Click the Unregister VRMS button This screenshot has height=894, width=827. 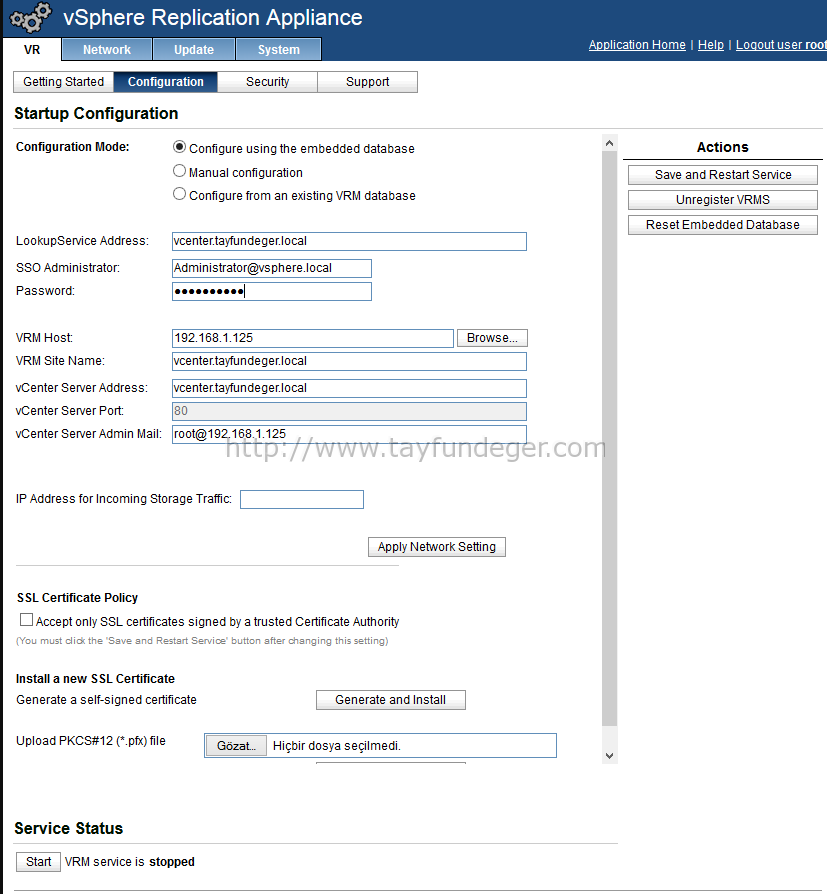click(x=723, y=200)
